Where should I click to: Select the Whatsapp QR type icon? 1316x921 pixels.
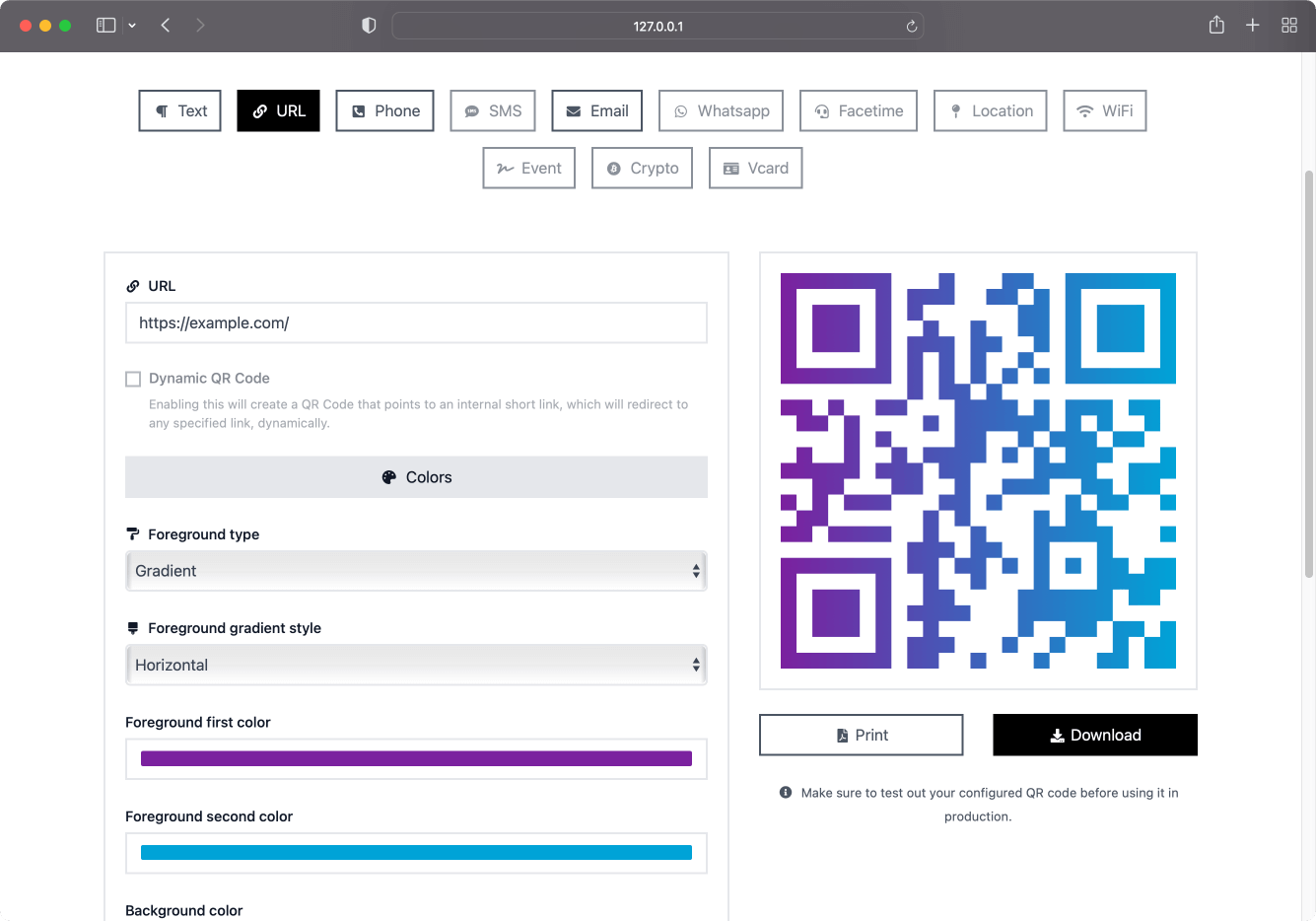point(682,110)
